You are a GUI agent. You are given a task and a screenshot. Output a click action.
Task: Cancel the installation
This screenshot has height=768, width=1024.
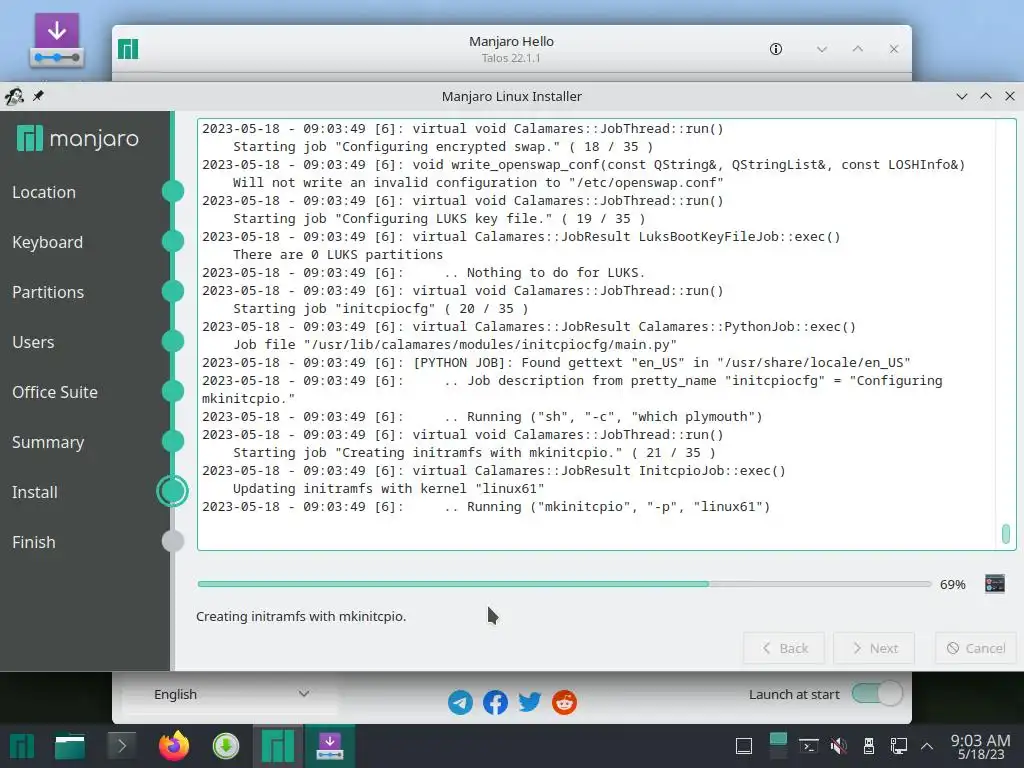[x=976, y=648]
